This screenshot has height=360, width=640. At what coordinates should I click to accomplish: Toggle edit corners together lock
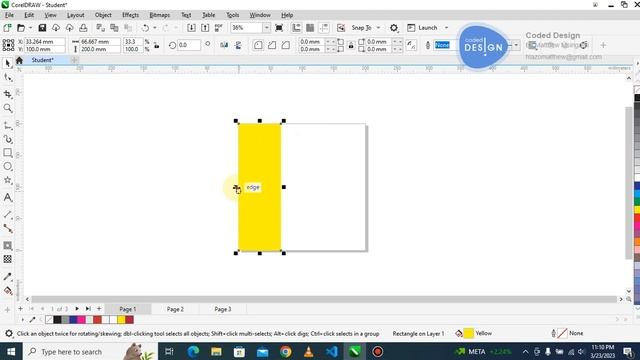point(351,45)
